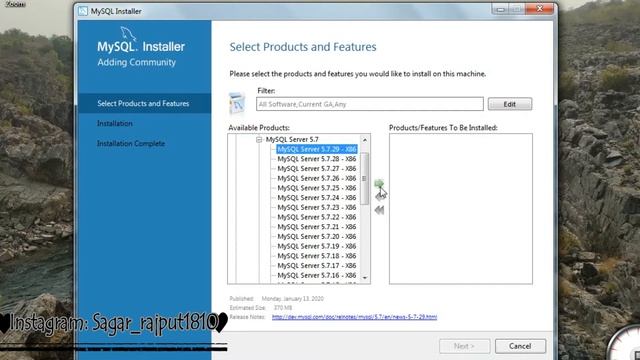Click the MySQL Installer title bar icon
The image size is (640, 360).
click(x=83, y=11)
